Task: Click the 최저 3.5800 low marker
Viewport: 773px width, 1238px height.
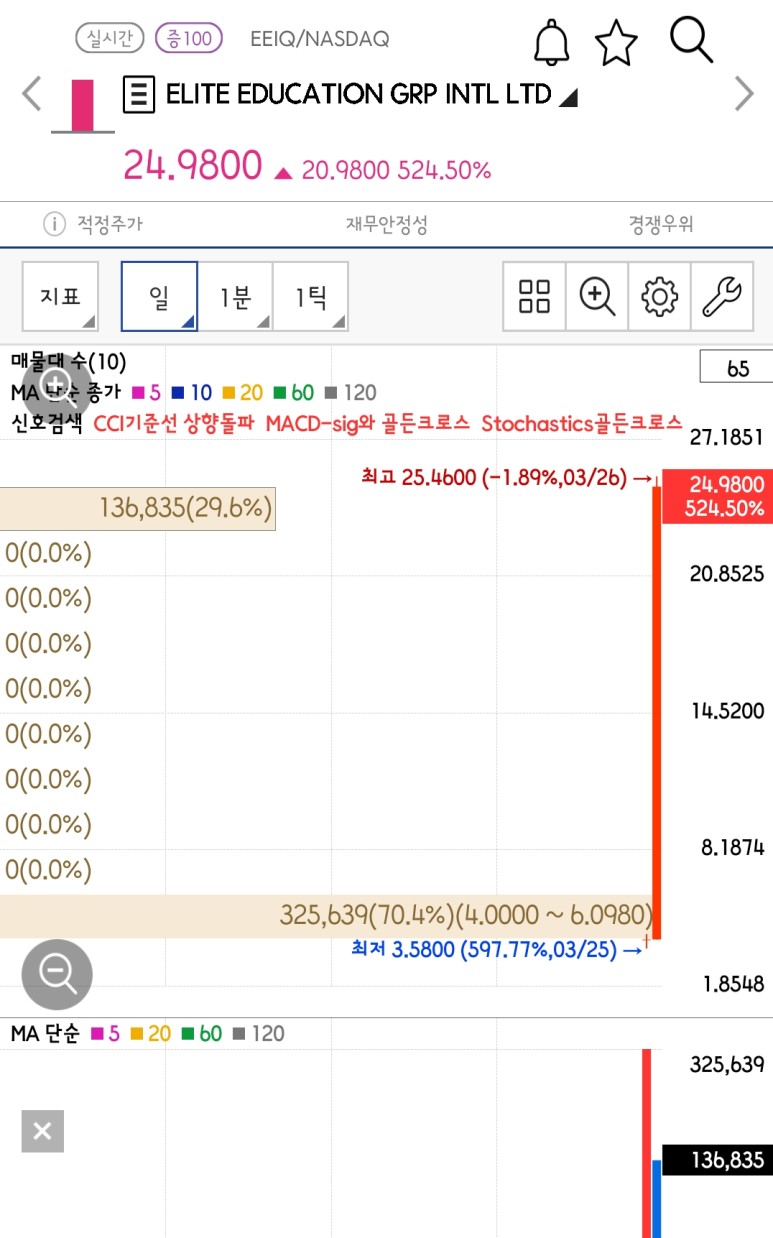Action: pos(496,949)
